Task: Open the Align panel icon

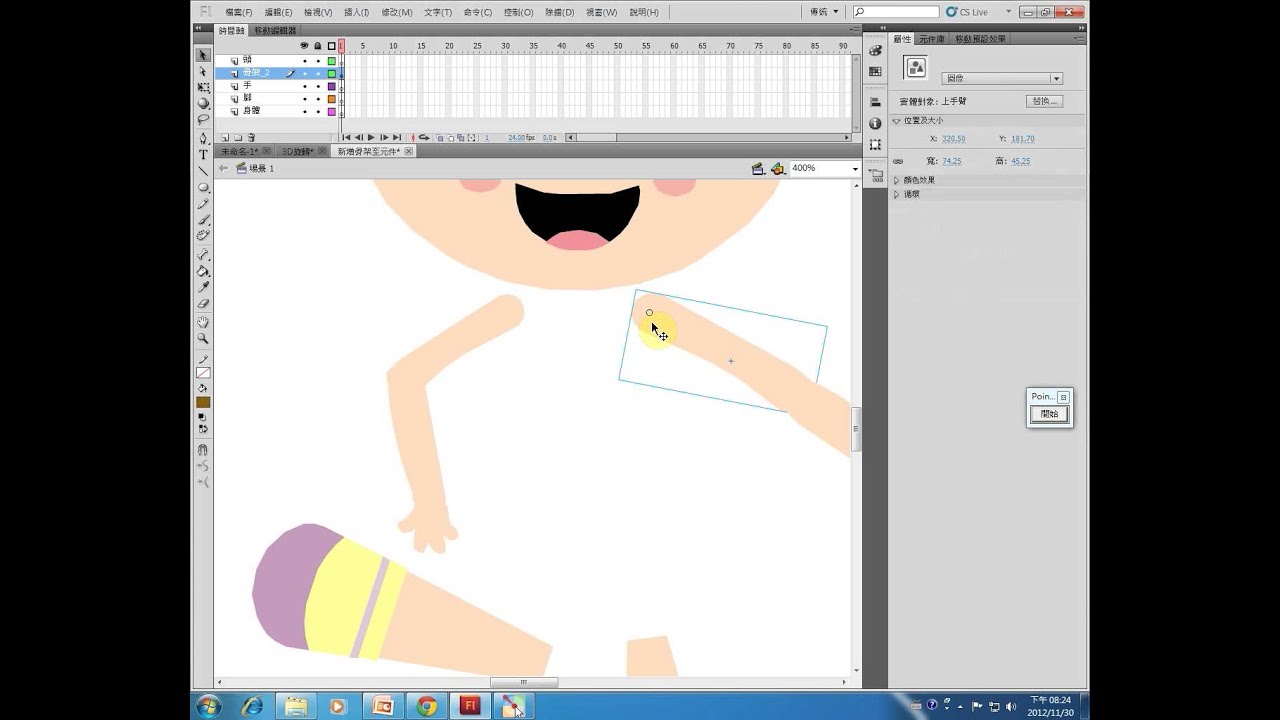Action: [875, 102]
